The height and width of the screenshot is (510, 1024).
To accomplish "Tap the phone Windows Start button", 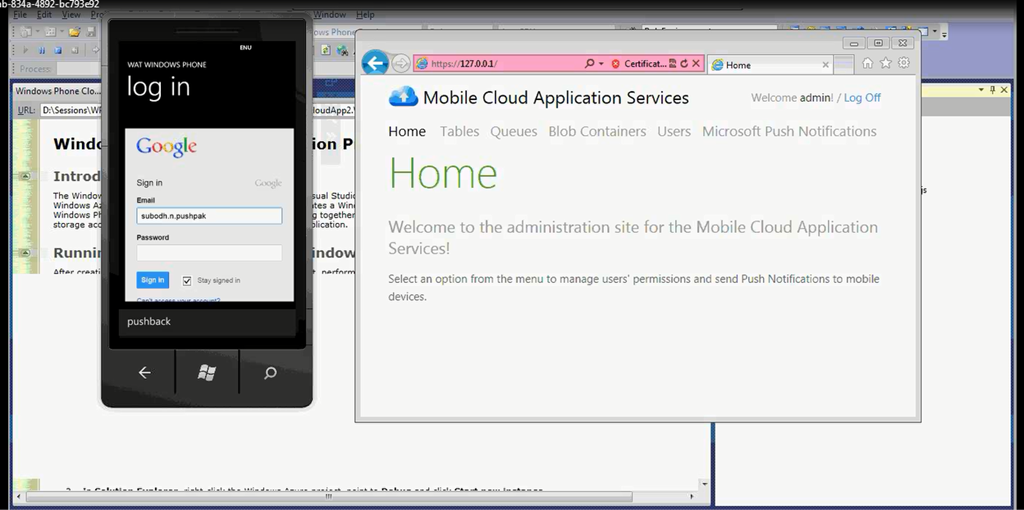I will pos(207,372).
